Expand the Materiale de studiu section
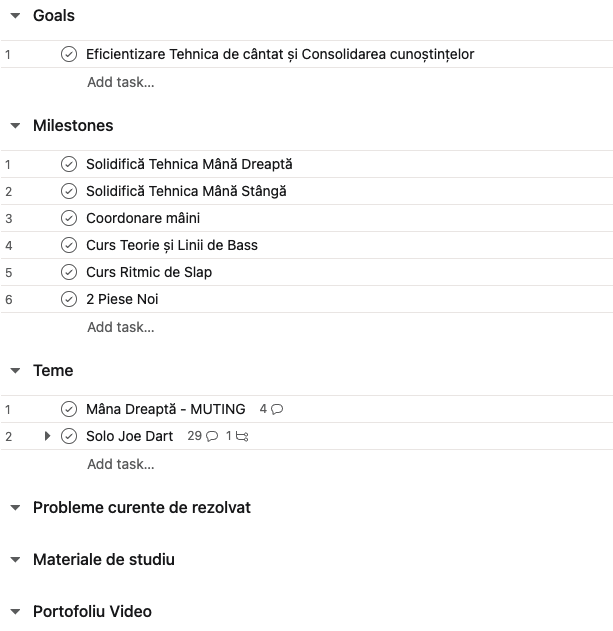The height and width of the screenshot is (631, 613). [x=15, y=560]
